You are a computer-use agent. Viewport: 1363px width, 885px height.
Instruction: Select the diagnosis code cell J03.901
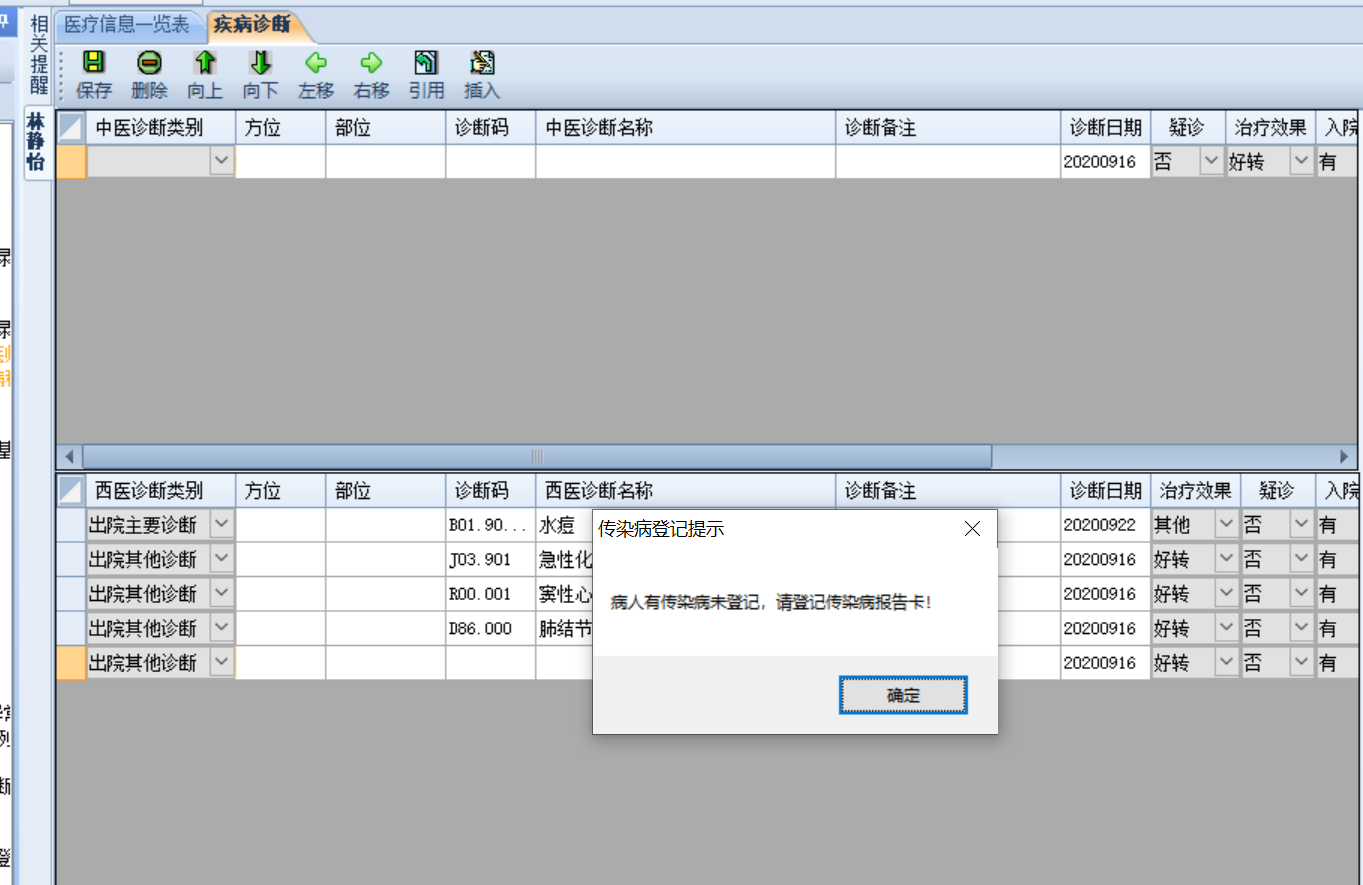491,559
